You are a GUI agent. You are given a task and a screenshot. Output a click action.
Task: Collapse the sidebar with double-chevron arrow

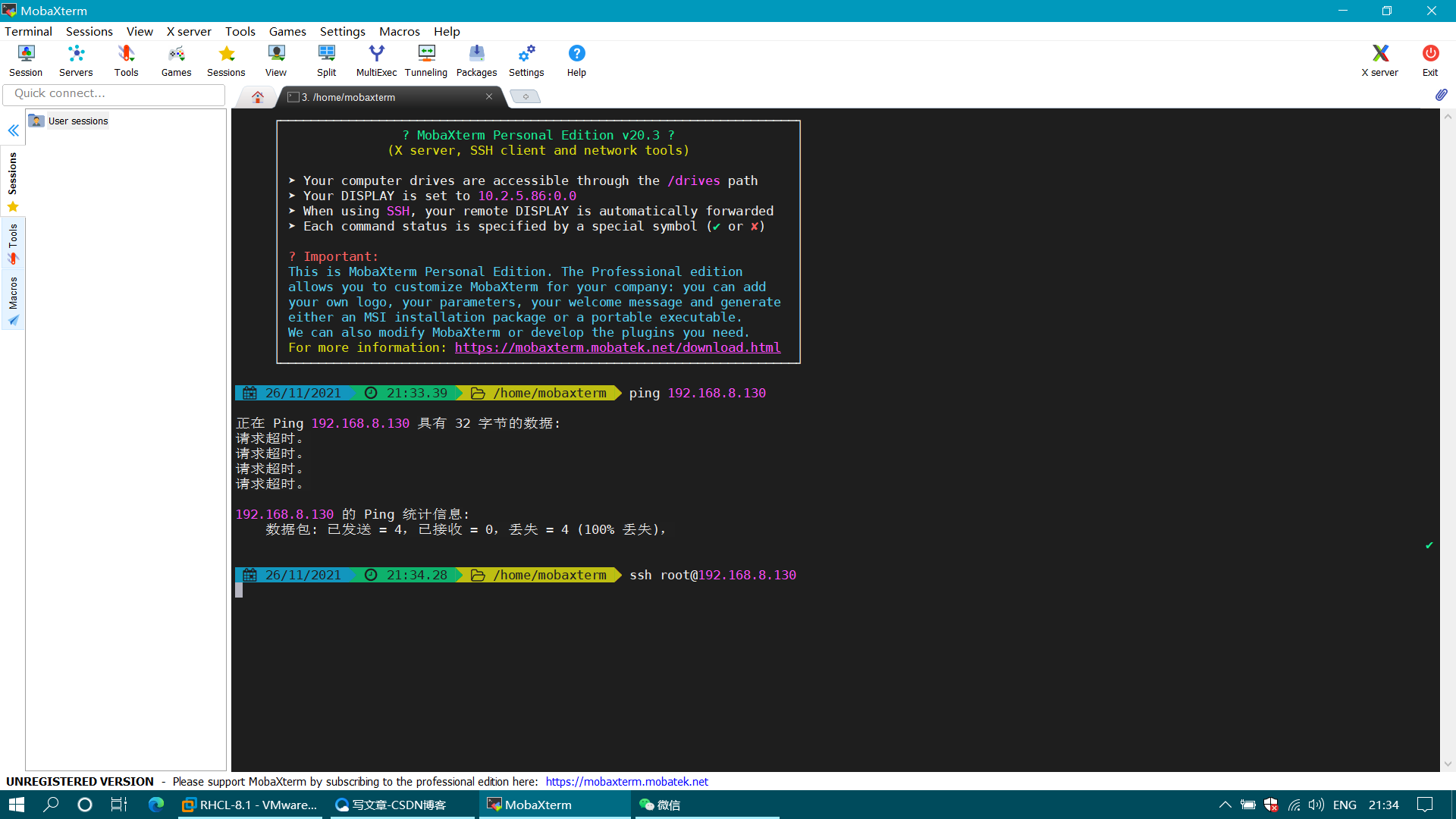14,130
